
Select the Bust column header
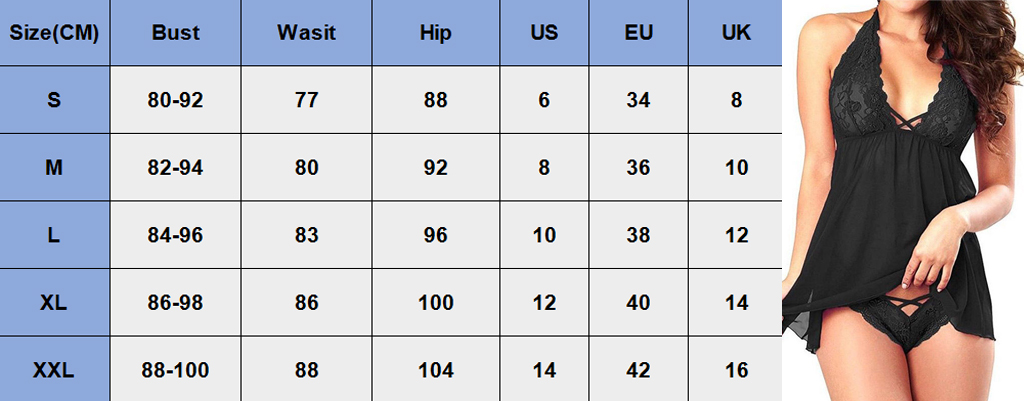(x=176, y=33)
